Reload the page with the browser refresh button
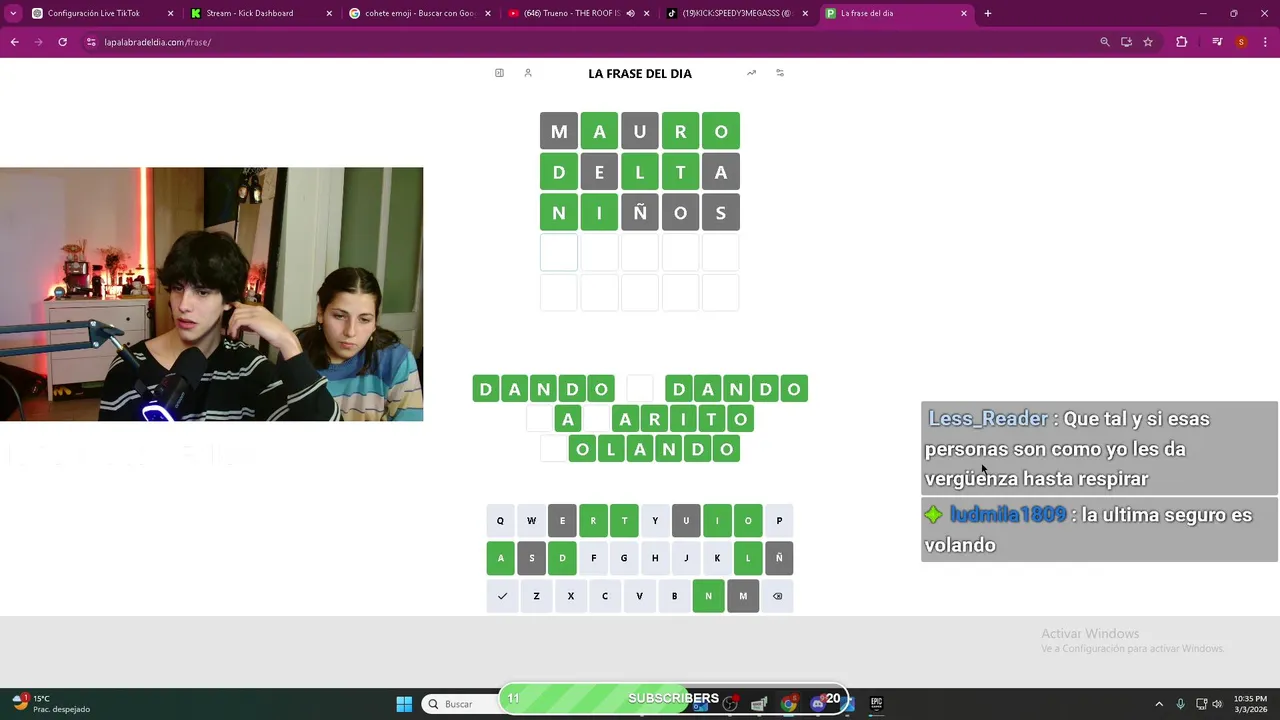This screenshot has width=1280, height=720. coord(62,42)
